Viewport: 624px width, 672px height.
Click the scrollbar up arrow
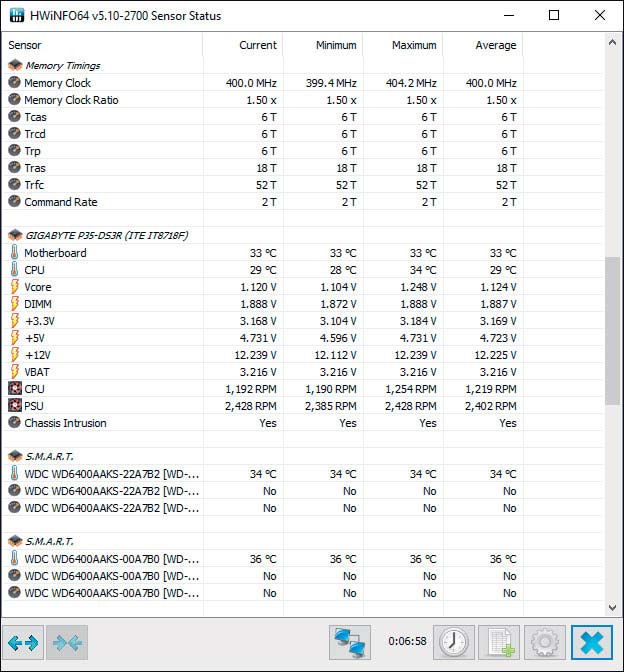coord(612,42)
